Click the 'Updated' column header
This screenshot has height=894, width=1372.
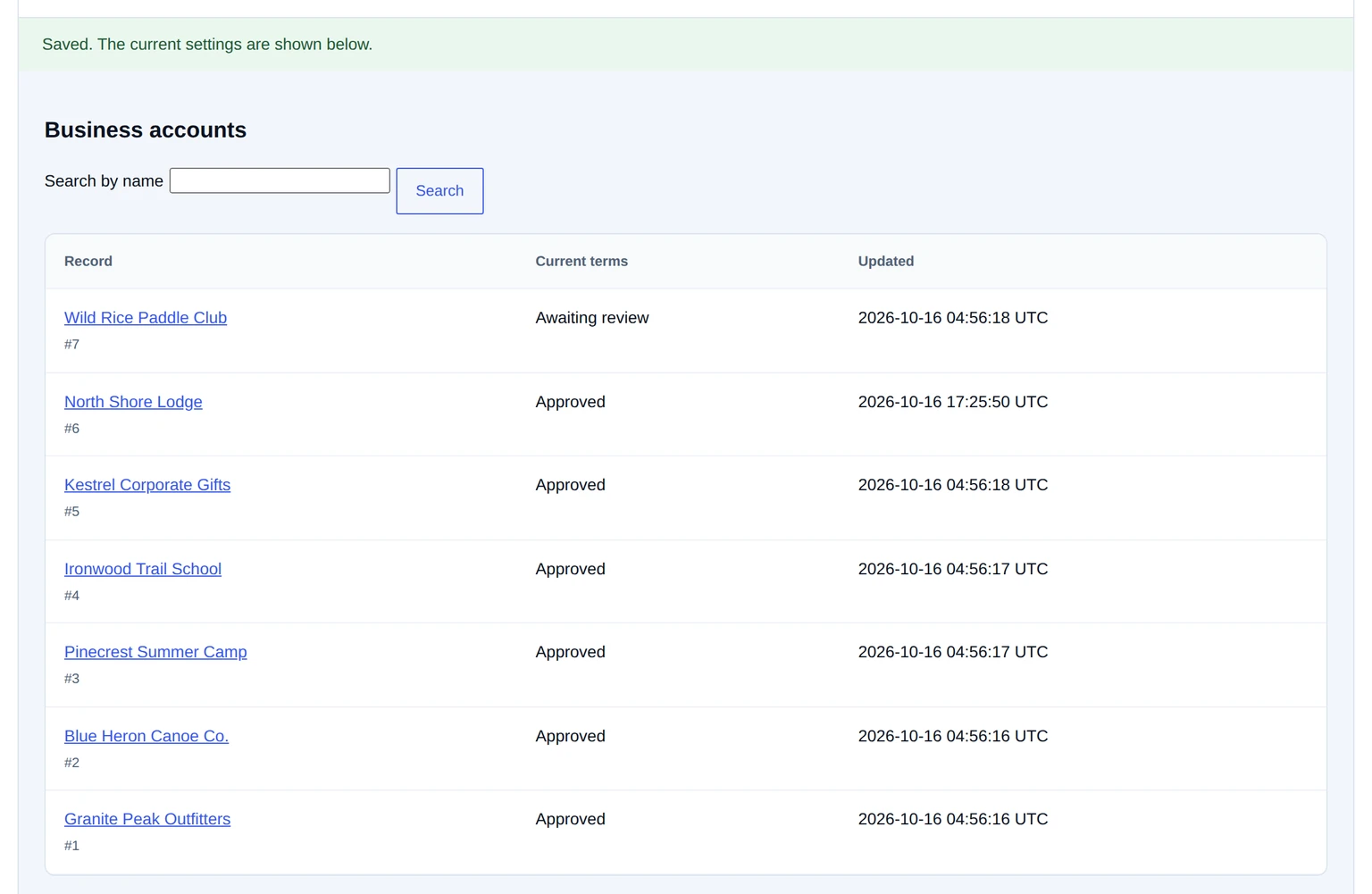click(x=886, y=261)
